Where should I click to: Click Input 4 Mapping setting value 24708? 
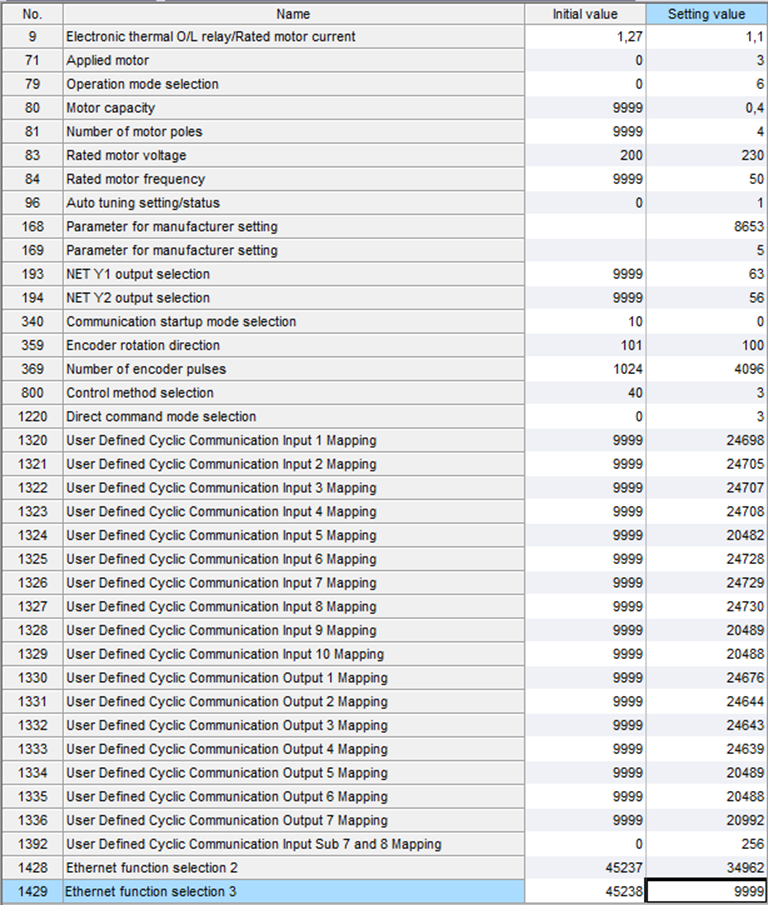[x=706, y=511]
